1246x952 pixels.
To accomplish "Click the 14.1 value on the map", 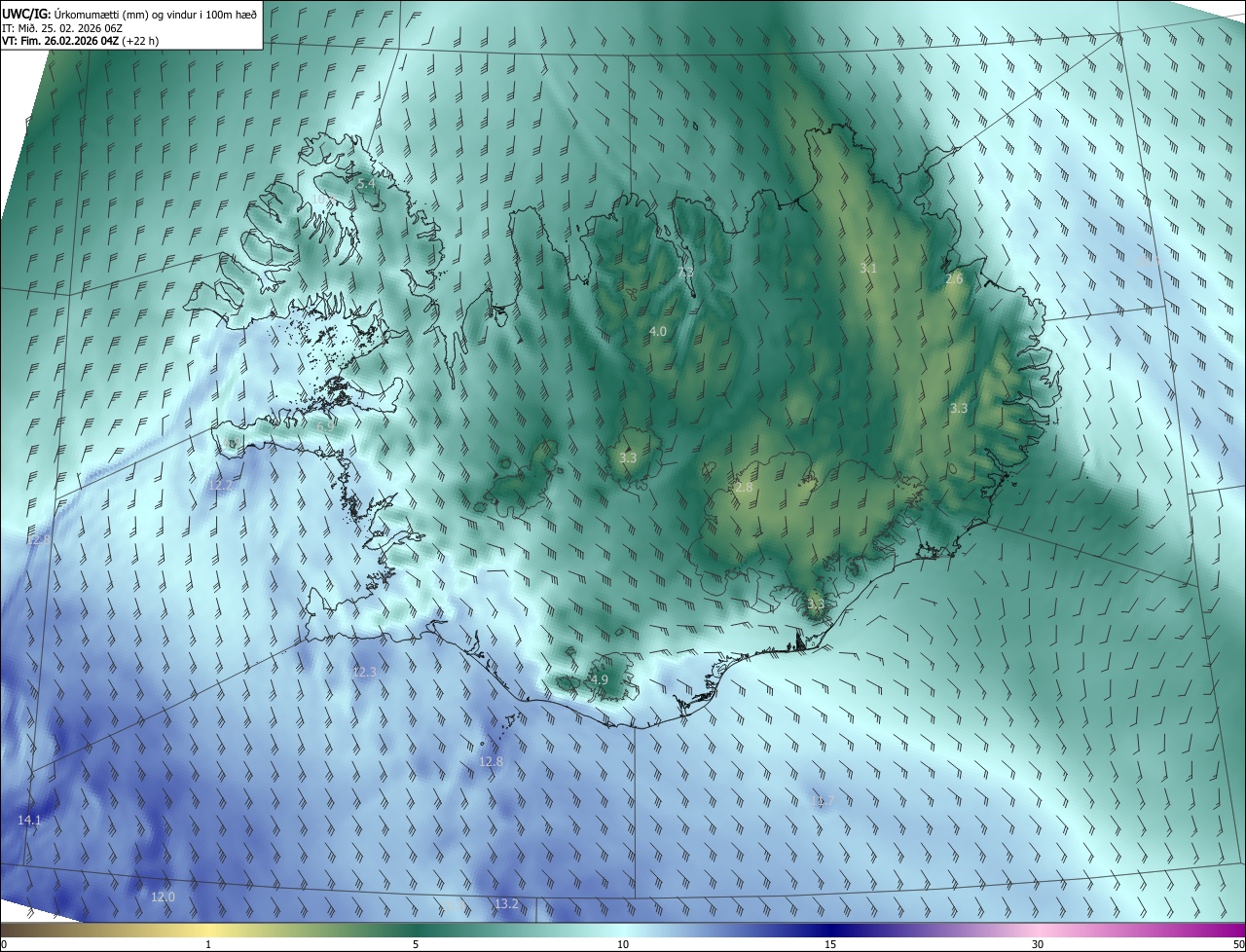I will point(30,821).
